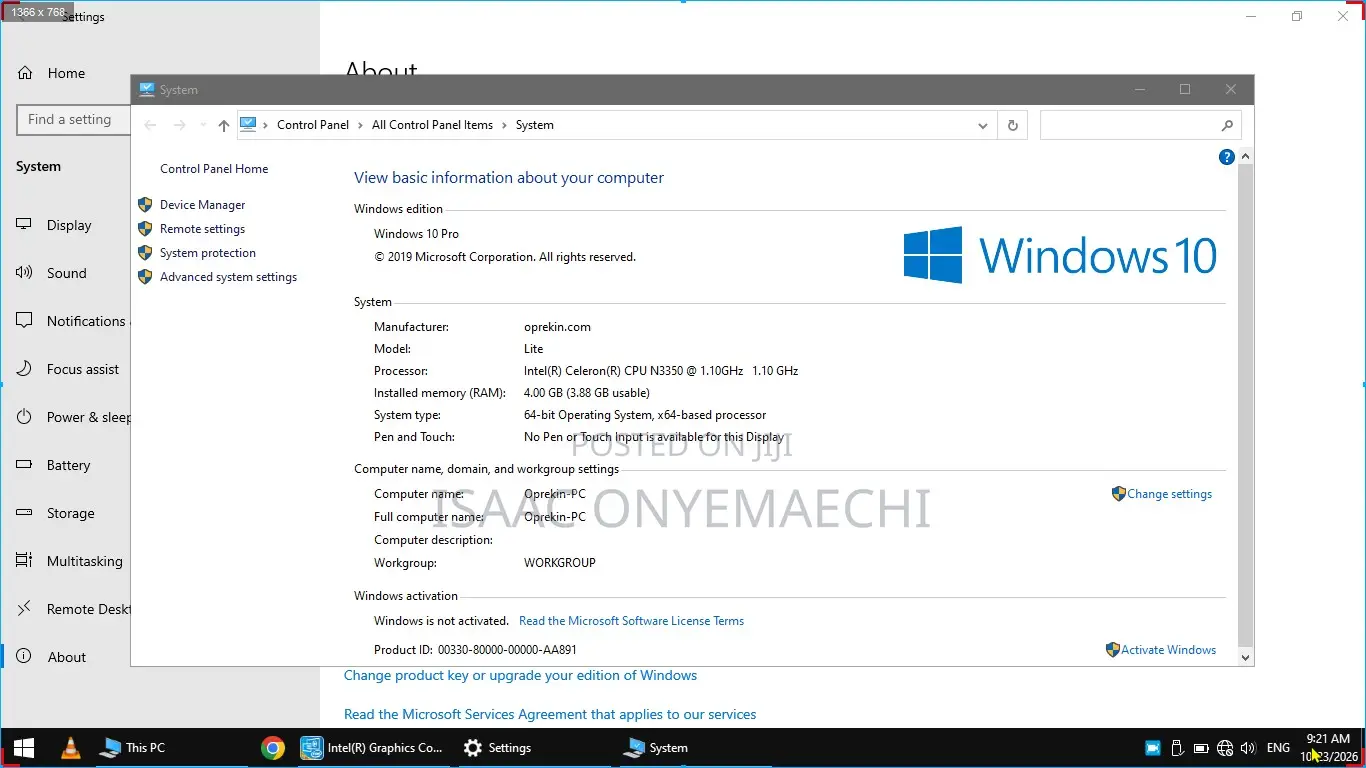Click Advanced system settings

tap(228, 277)
